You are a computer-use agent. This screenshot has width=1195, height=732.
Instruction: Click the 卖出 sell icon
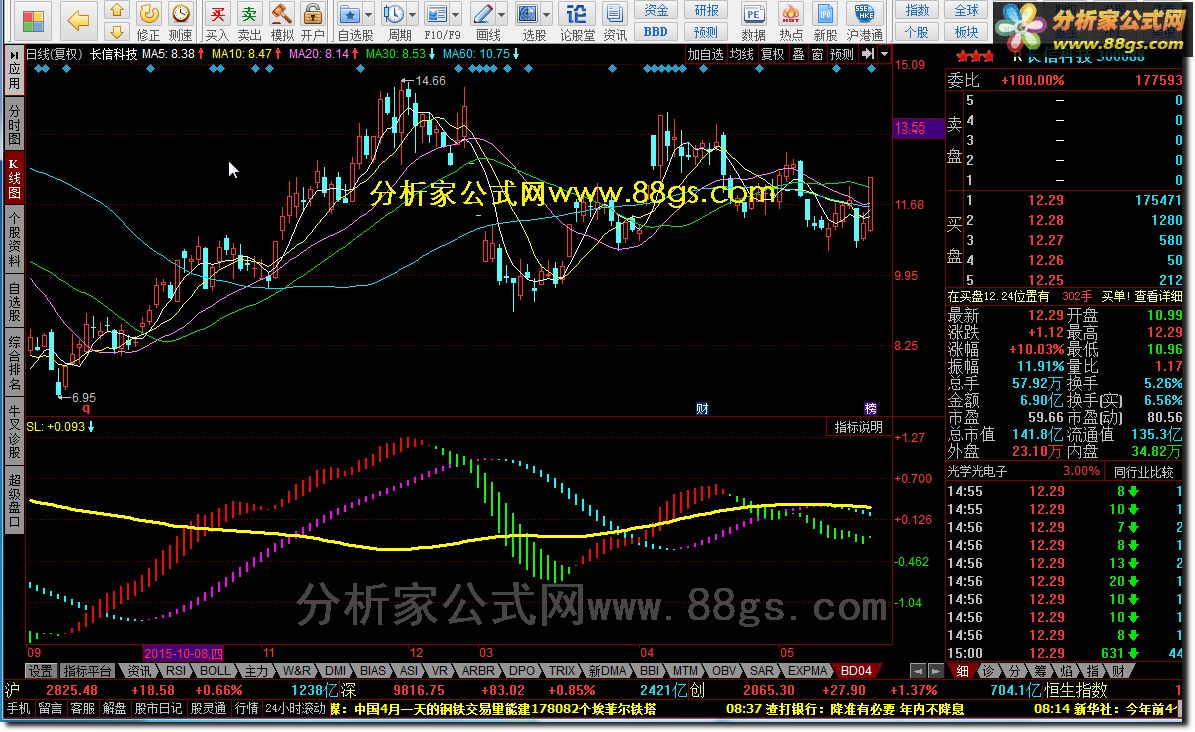[x=249, y=14]
